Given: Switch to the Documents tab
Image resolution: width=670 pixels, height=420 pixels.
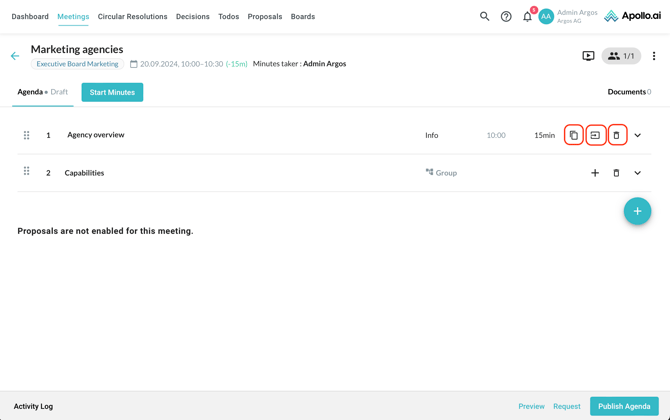Looking at the screenshot, I should 628,92.
